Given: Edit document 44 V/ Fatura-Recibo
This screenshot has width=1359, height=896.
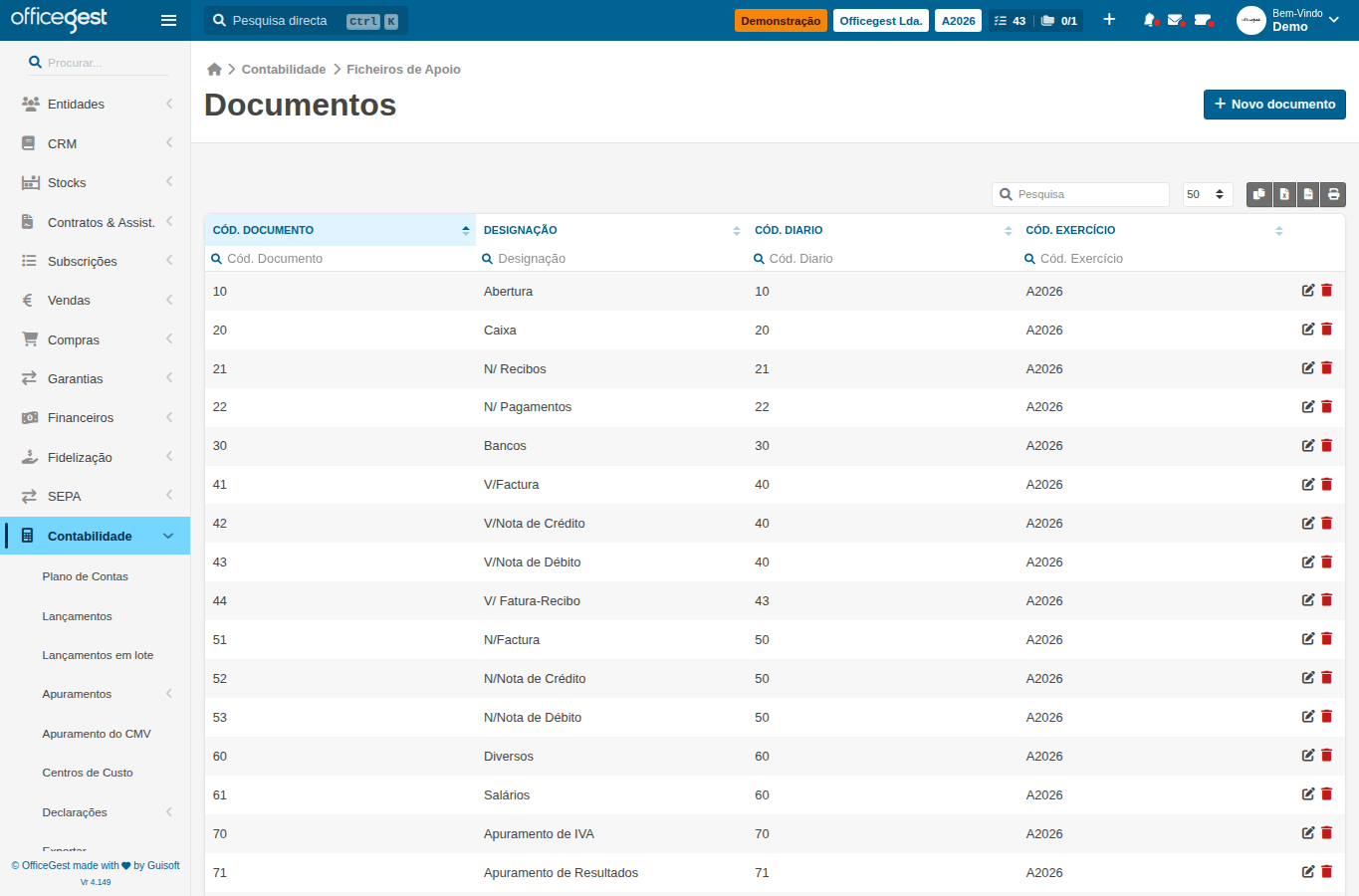Looking at the screenshot, I should coord(1308,600).
